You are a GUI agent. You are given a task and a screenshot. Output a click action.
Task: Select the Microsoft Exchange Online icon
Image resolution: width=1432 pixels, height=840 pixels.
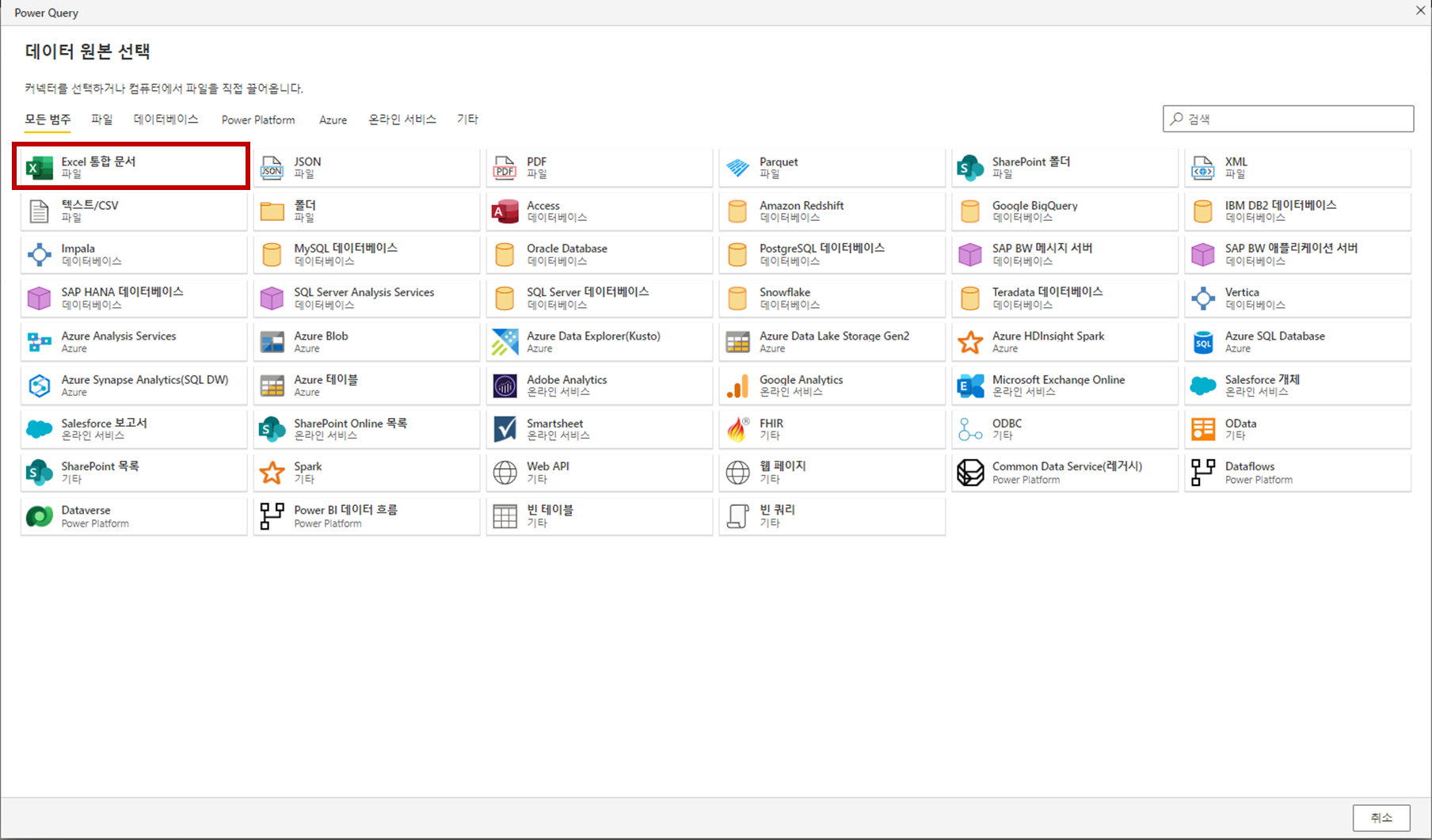click(970, 386)
